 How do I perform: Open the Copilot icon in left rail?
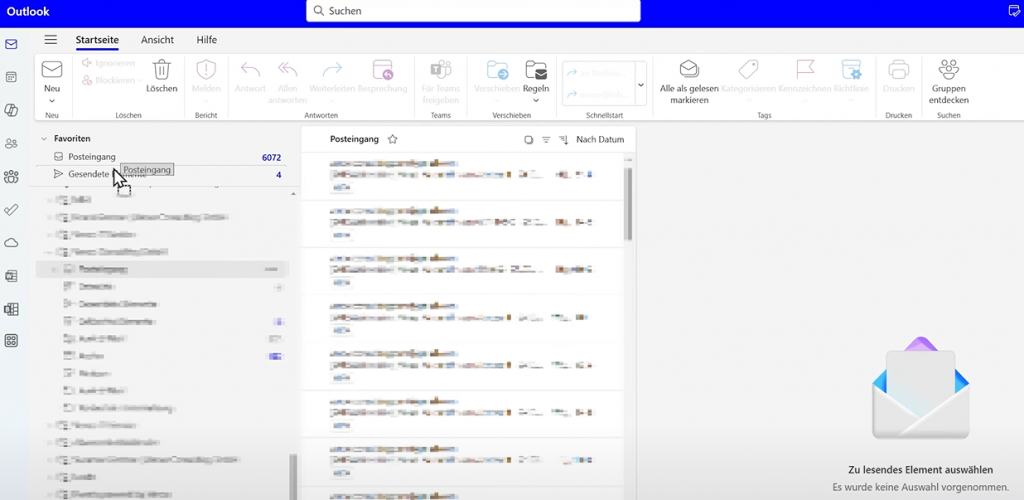[x=11, y=110]
